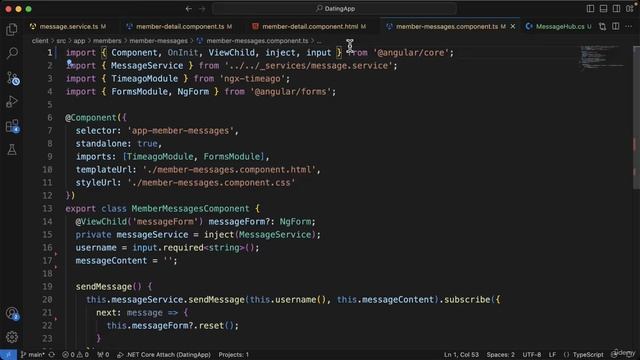Go back with the navigation arrow
Viewport: 640px width, 360px height.
pos(189,9)
